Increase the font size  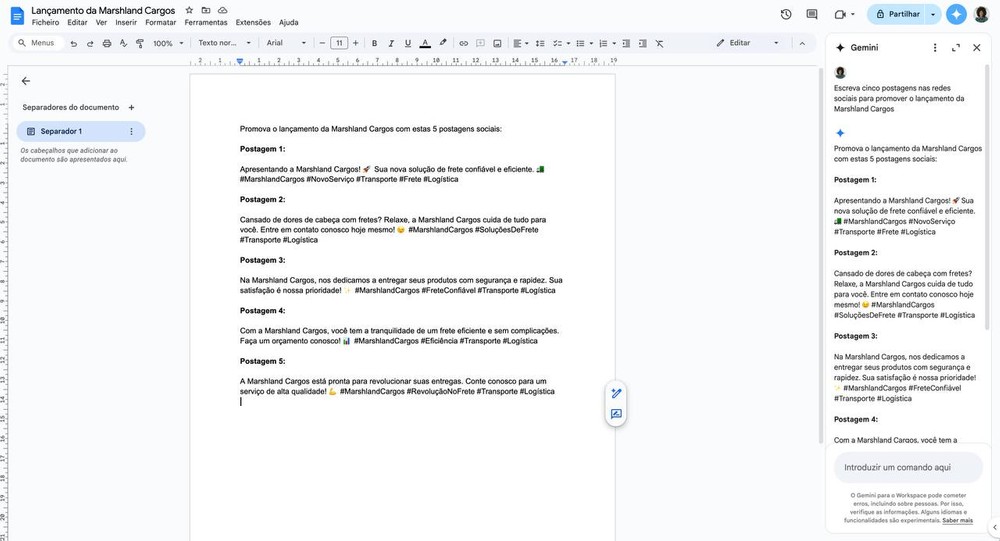pos(355,43)
